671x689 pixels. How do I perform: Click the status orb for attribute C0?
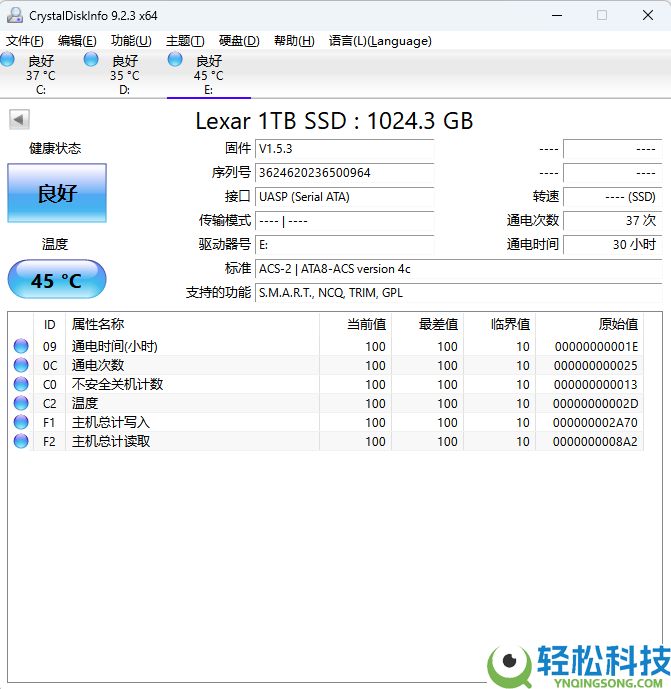(x=21, y=384)
